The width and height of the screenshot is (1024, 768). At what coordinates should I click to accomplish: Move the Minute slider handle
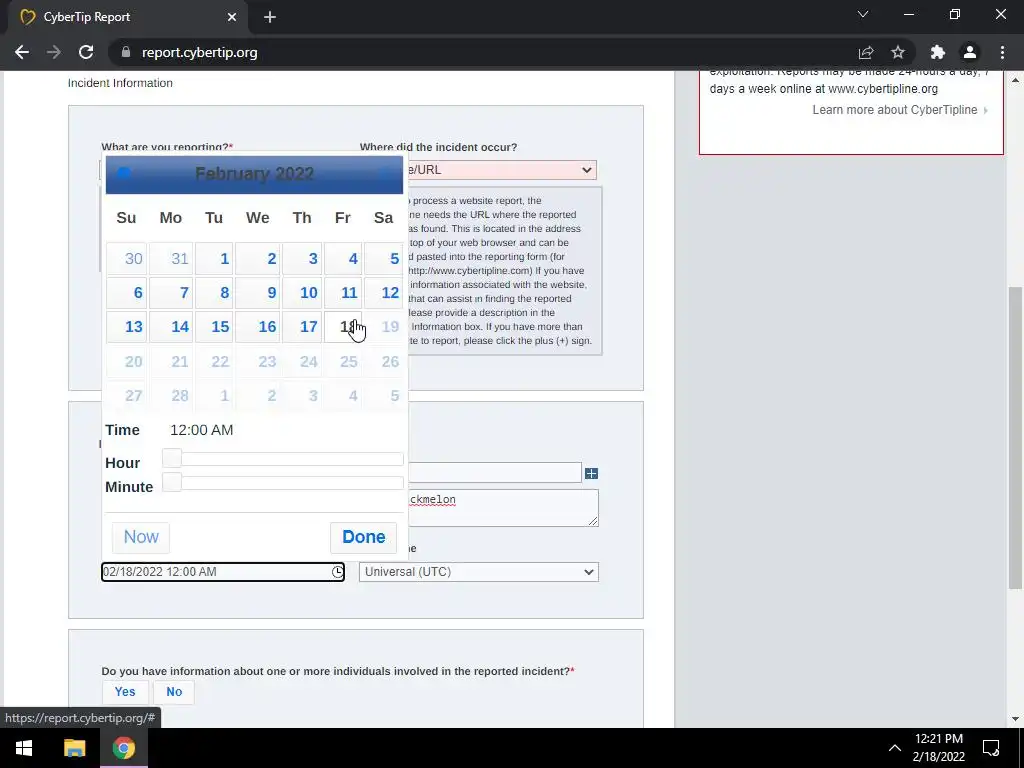172,483
